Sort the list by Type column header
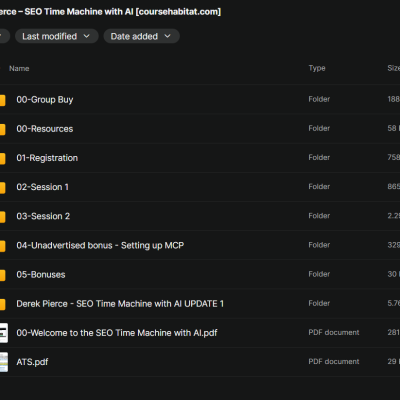The height and width of the screenshot is (400, 400). point(317,68)
